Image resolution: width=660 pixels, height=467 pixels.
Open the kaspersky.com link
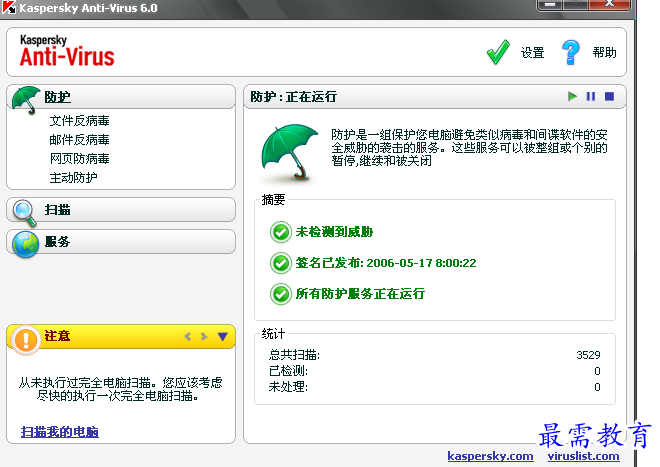click(x=490, y=456)
